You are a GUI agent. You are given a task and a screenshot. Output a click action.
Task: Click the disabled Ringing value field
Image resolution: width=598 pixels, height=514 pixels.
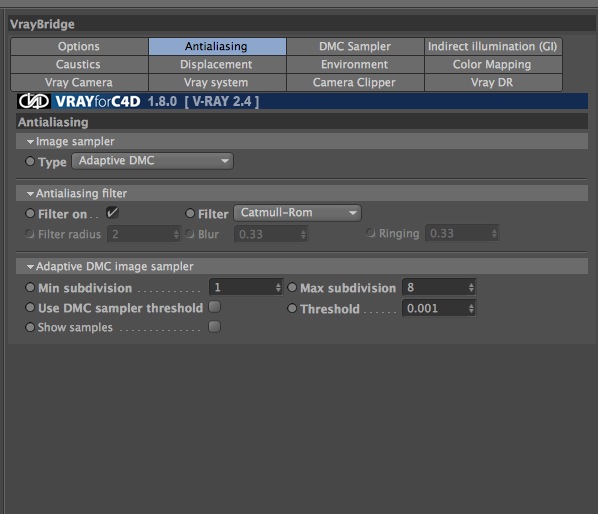(462, 233)
